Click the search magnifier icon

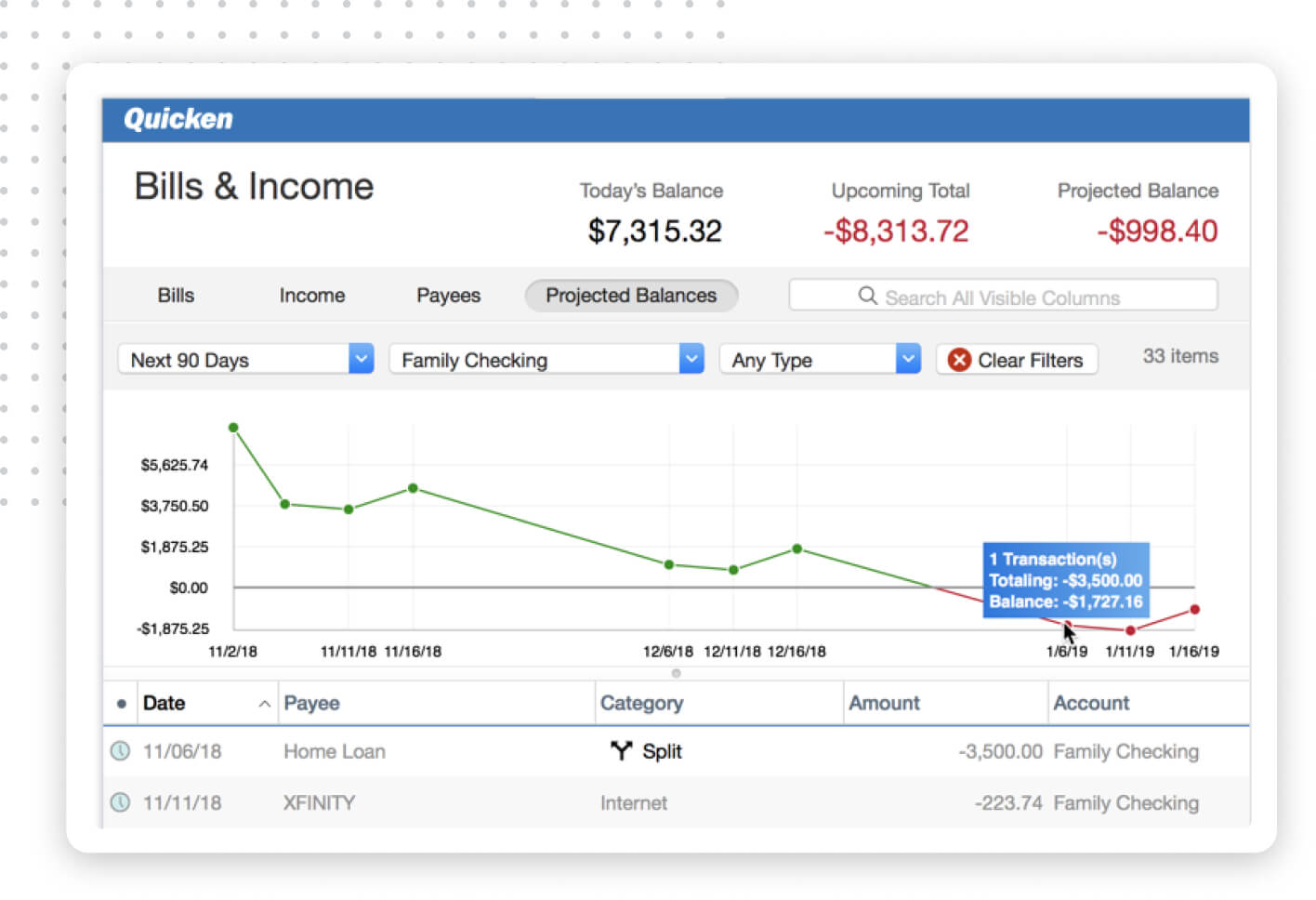coord(867,296)
